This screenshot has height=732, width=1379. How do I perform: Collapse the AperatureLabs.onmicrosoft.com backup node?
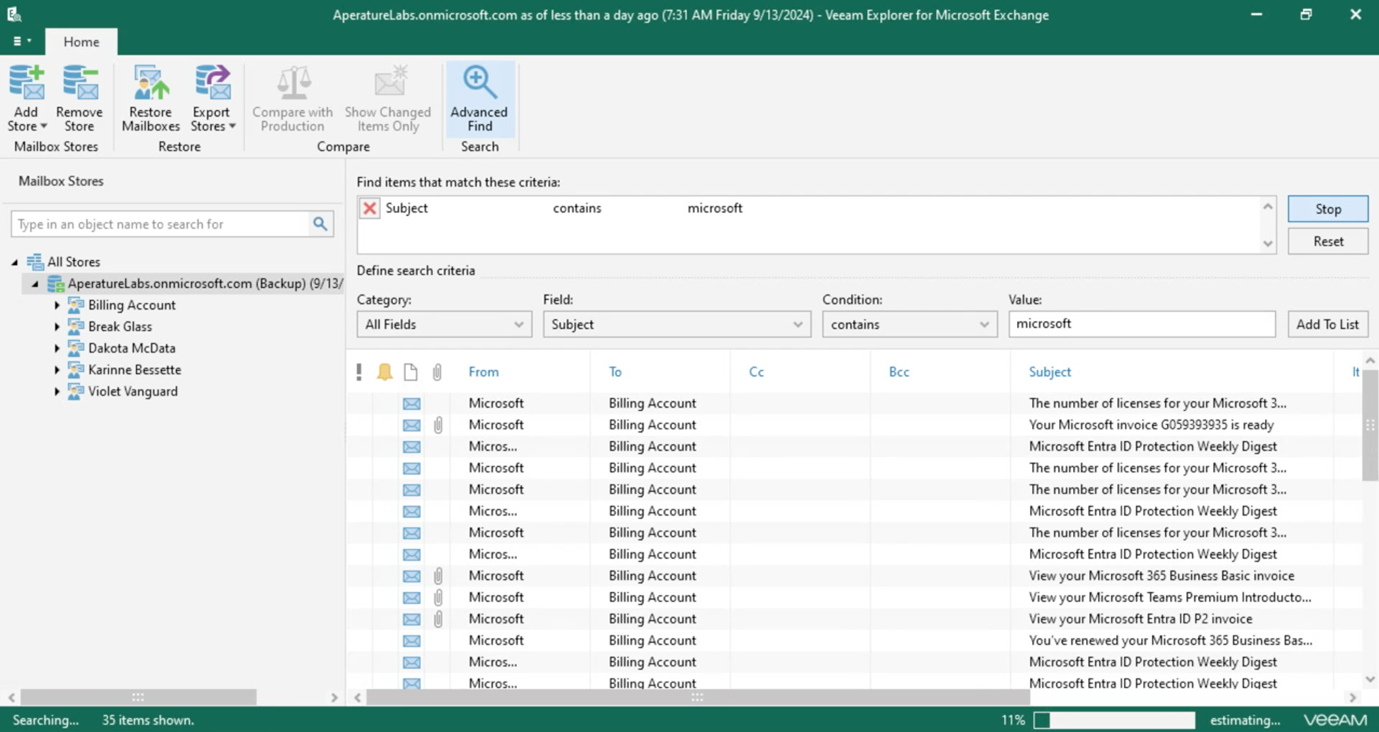tap(35, 284)
